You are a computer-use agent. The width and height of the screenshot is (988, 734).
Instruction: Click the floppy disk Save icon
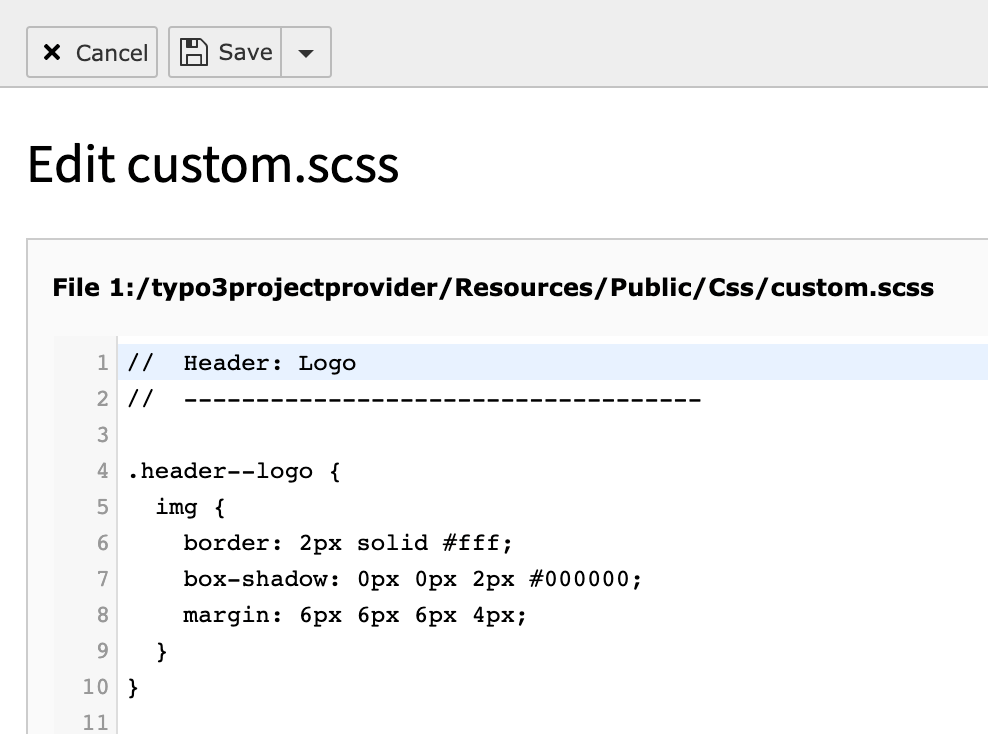click(x=193, y=52)
